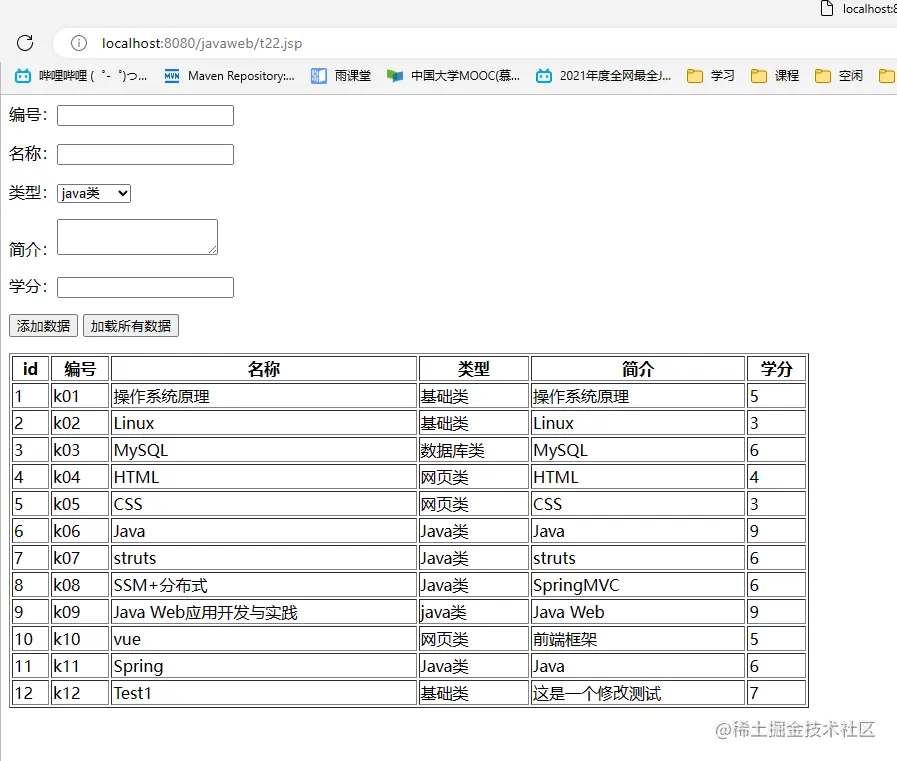The image size is (897, 761).
Task: Open the Maven Repository bookmark
Action: tap(229, 76)
